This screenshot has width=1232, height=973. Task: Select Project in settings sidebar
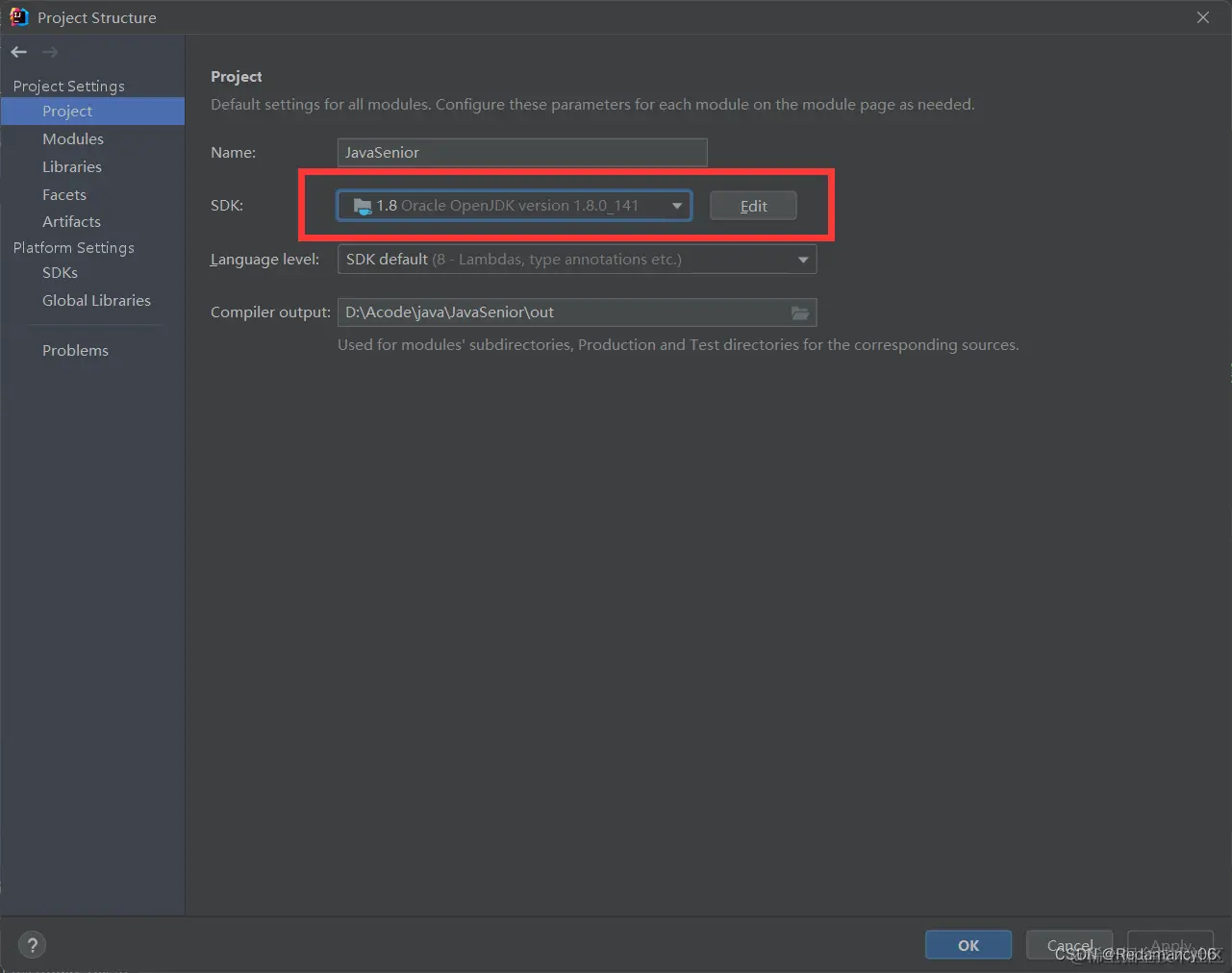point(92,112)
